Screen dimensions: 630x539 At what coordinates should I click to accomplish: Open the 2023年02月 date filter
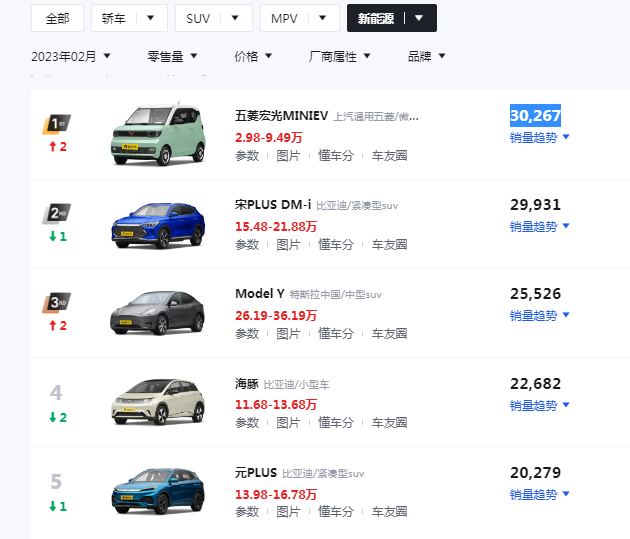pyautogui.click(x=71, y=56)
